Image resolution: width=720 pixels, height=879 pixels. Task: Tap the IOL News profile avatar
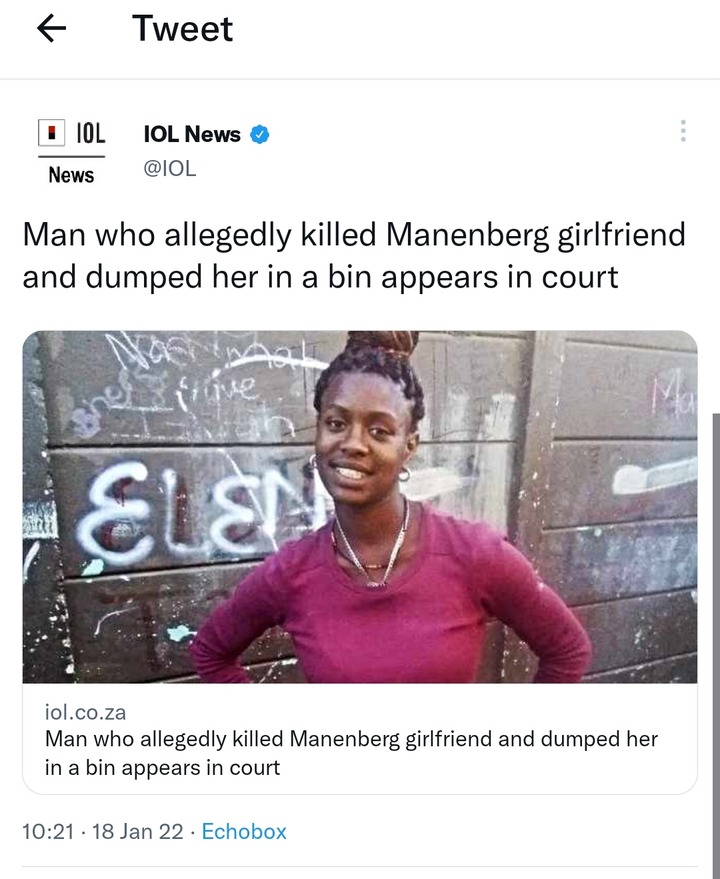pyautogui.click(x=71, y=151)
